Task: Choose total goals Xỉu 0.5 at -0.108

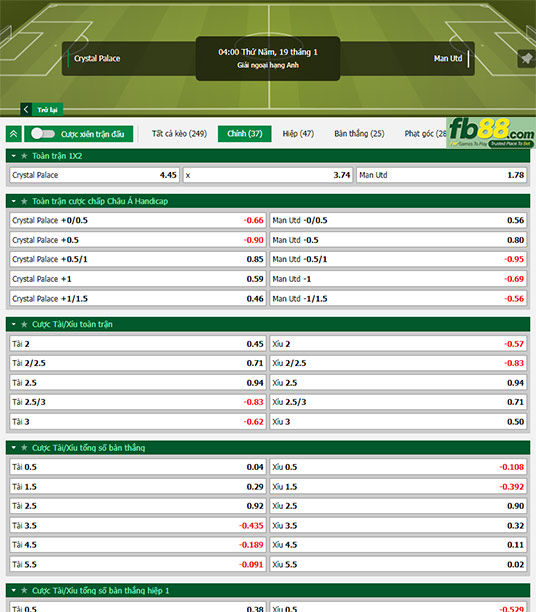Action: coord(398,467)
